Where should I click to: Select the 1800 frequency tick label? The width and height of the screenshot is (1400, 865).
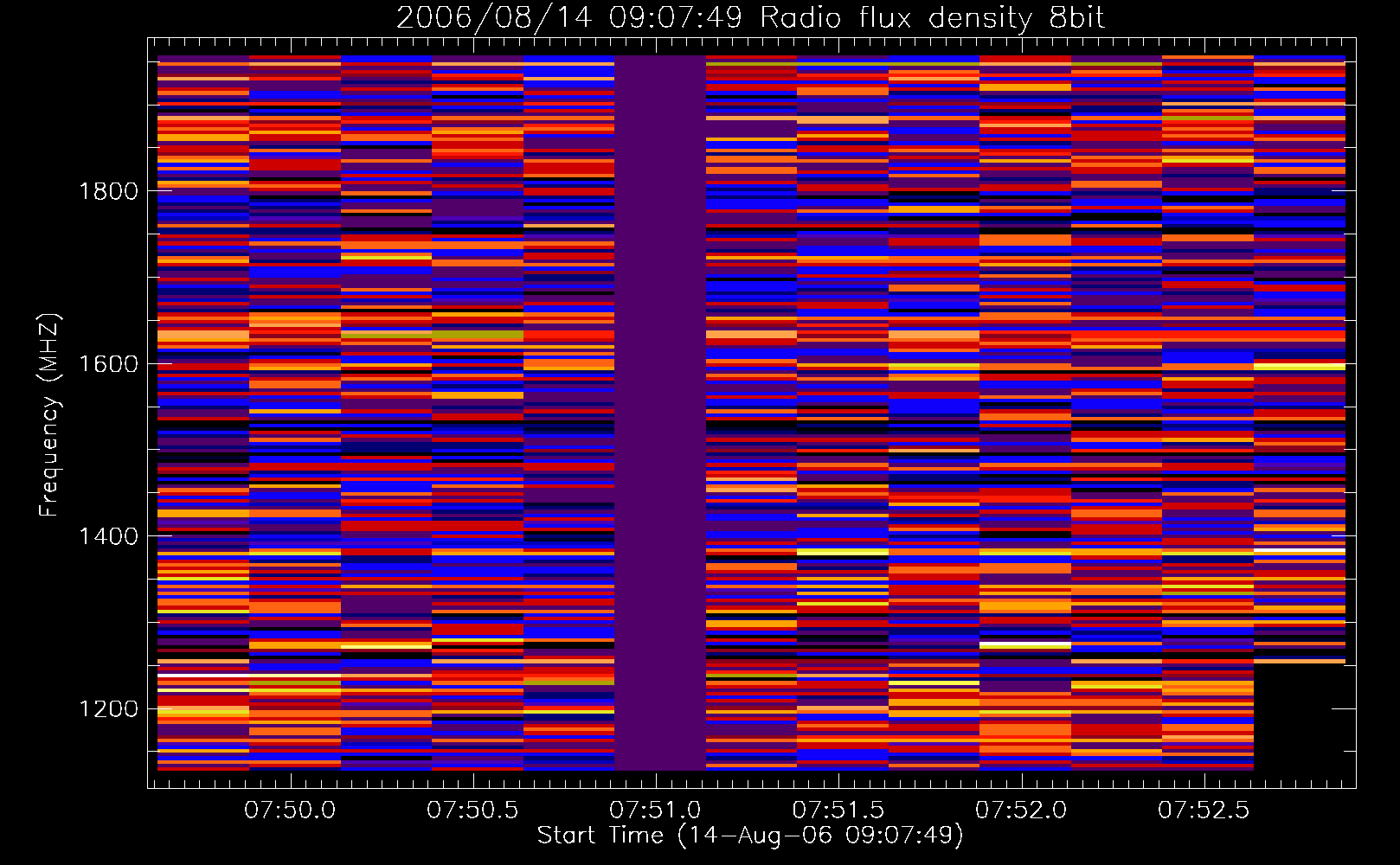tap(109, 191)
